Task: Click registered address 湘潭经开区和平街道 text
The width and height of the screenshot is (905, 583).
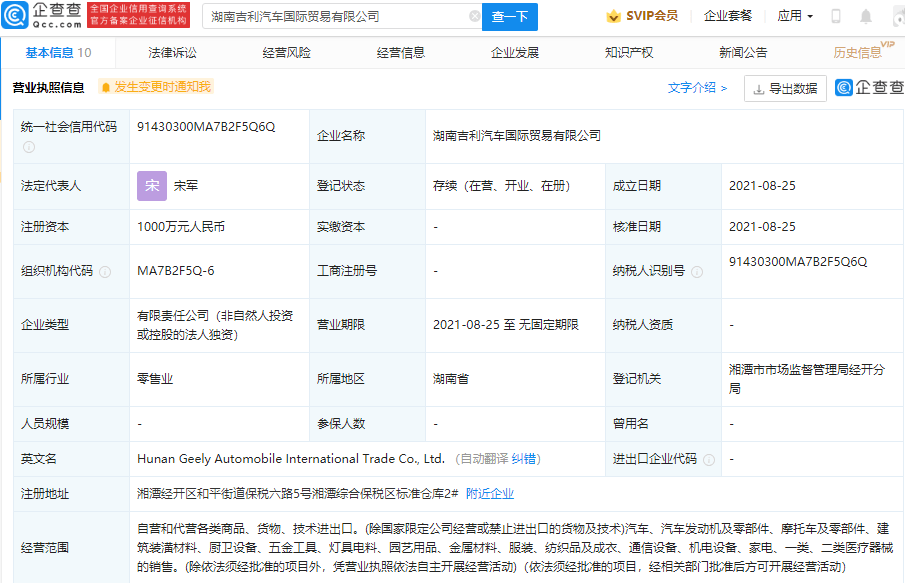Action: click(297, 494)
